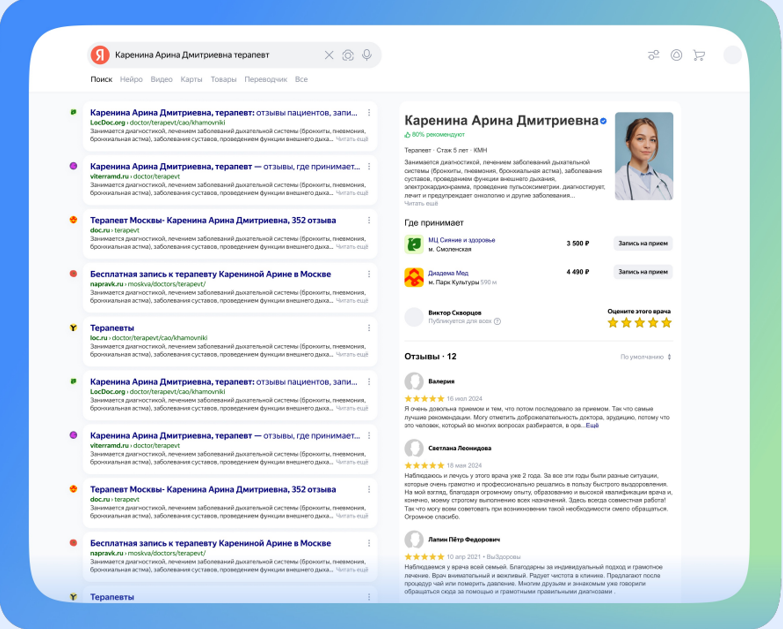Click the 3 500 ₽ price

coord(578,244)
